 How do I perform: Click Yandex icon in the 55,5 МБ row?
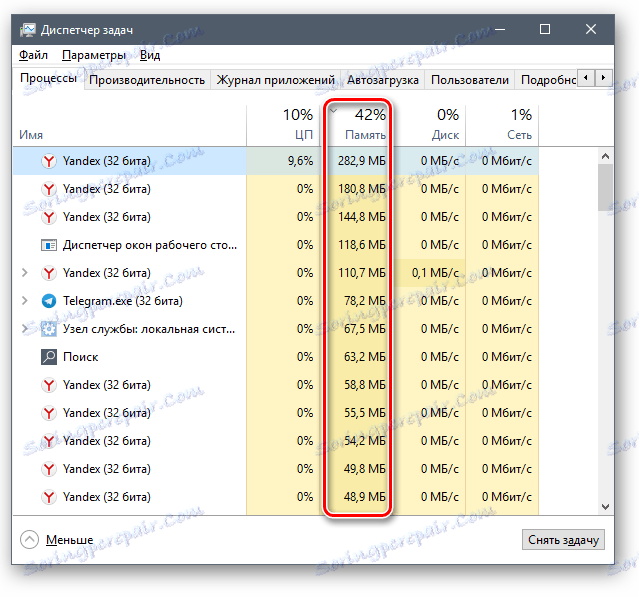click(49, 413)
